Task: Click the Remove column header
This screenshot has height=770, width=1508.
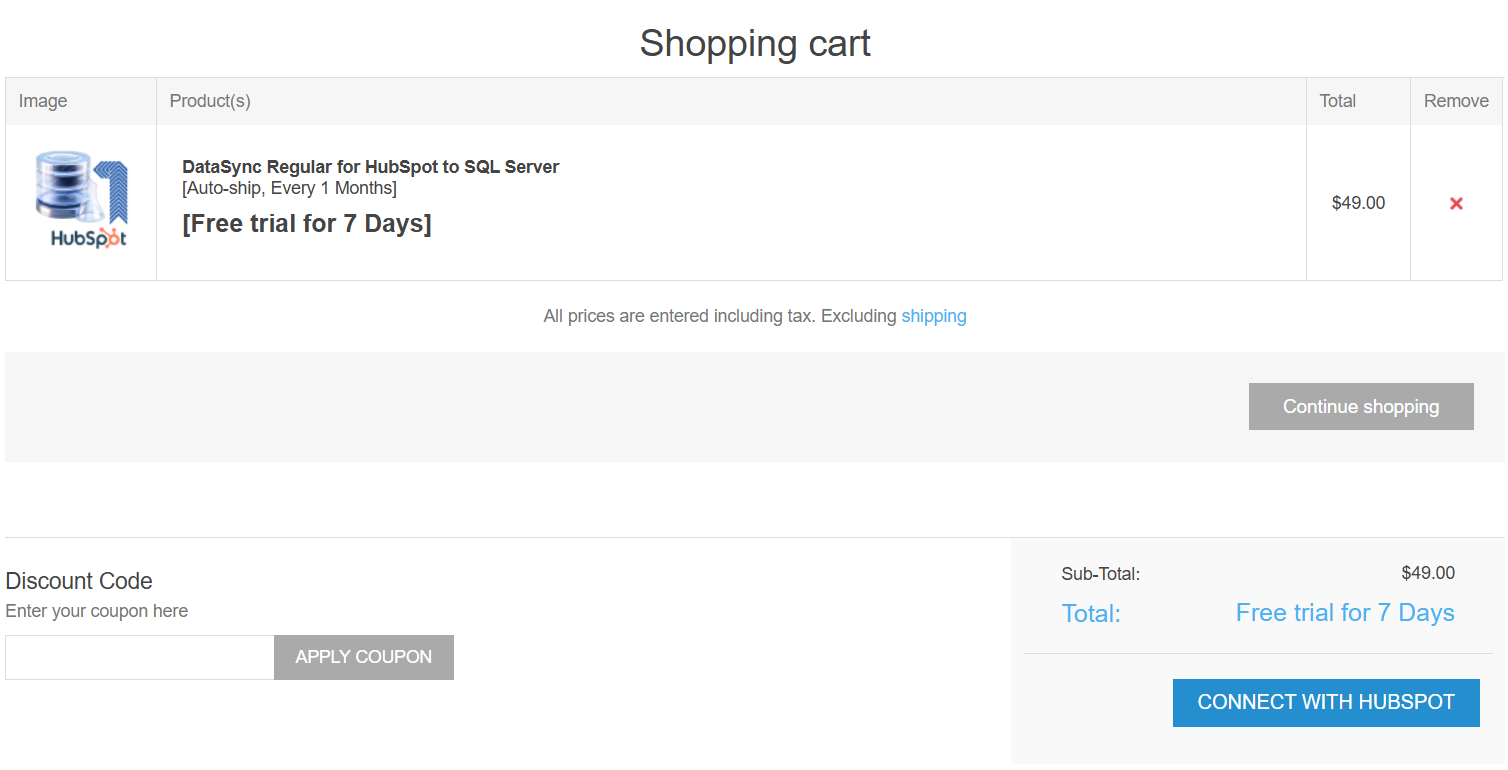Action: pyautogui.click(x=1456, y=101)
